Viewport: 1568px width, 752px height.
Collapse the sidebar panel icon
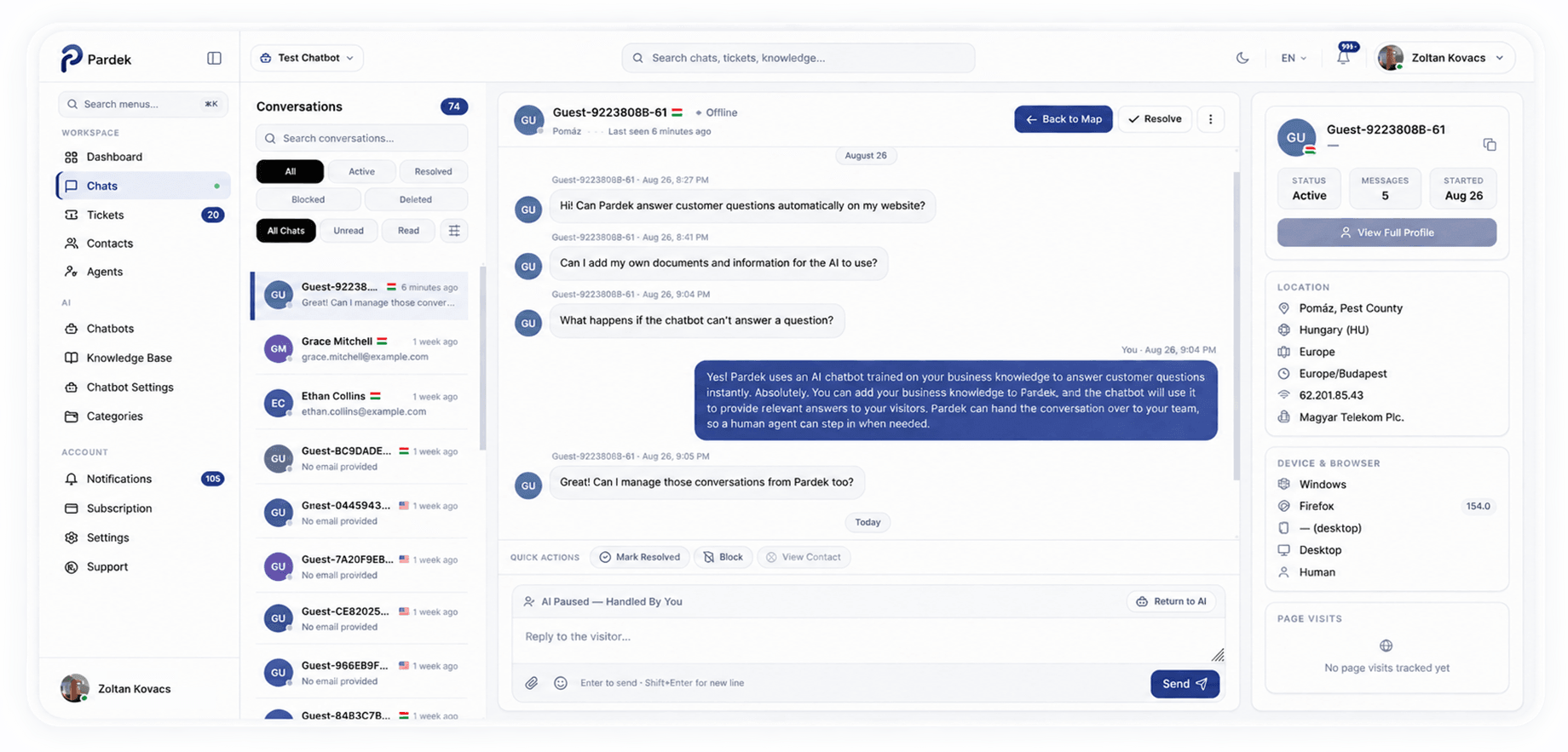pos(214,58)
